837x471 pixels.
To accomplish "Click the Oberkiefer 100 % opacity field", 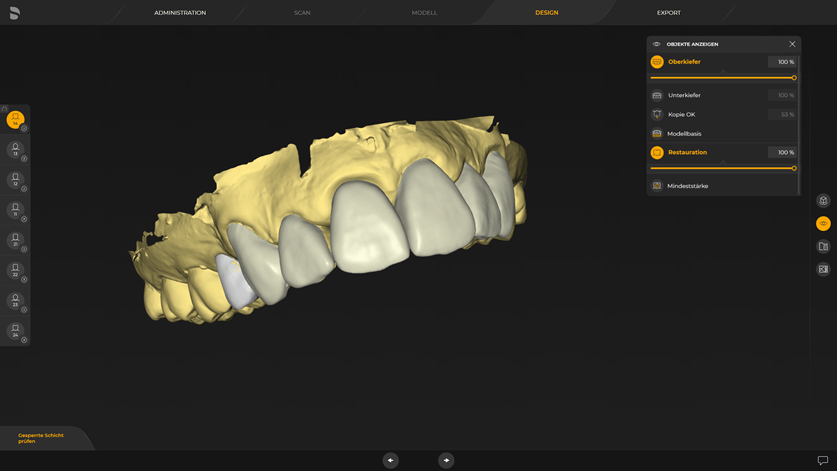I will [x=782, y=62].
